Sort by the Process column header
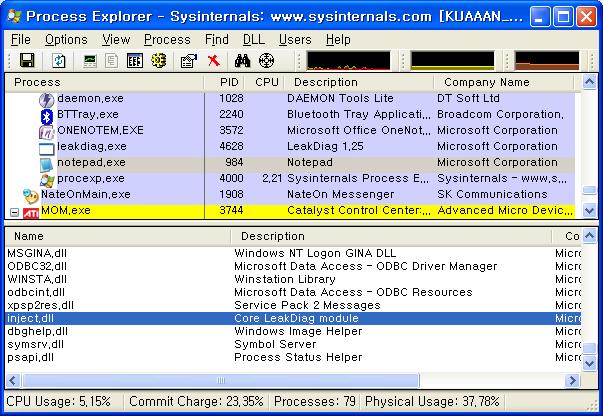 point(104,82)
